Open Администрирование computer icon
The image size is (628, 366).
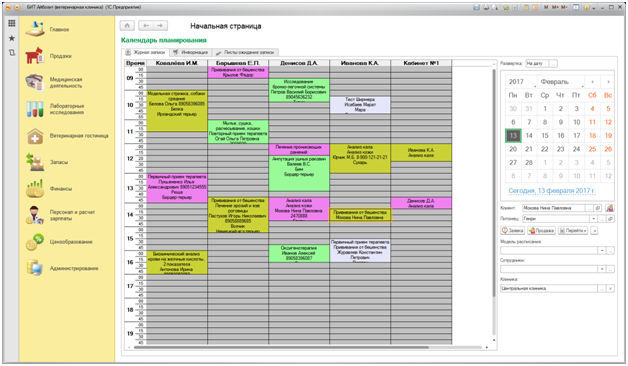pos(35,268)
